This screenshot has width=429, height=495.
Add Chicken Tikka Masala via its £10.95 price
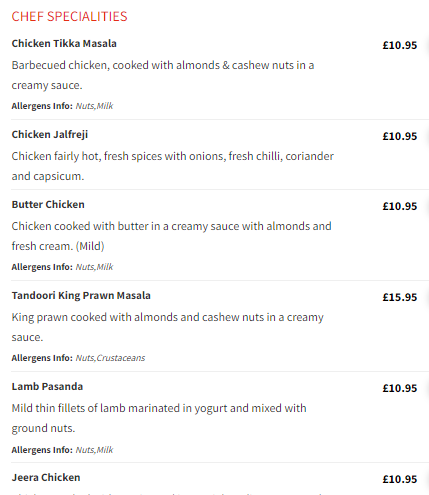[400, 45]
